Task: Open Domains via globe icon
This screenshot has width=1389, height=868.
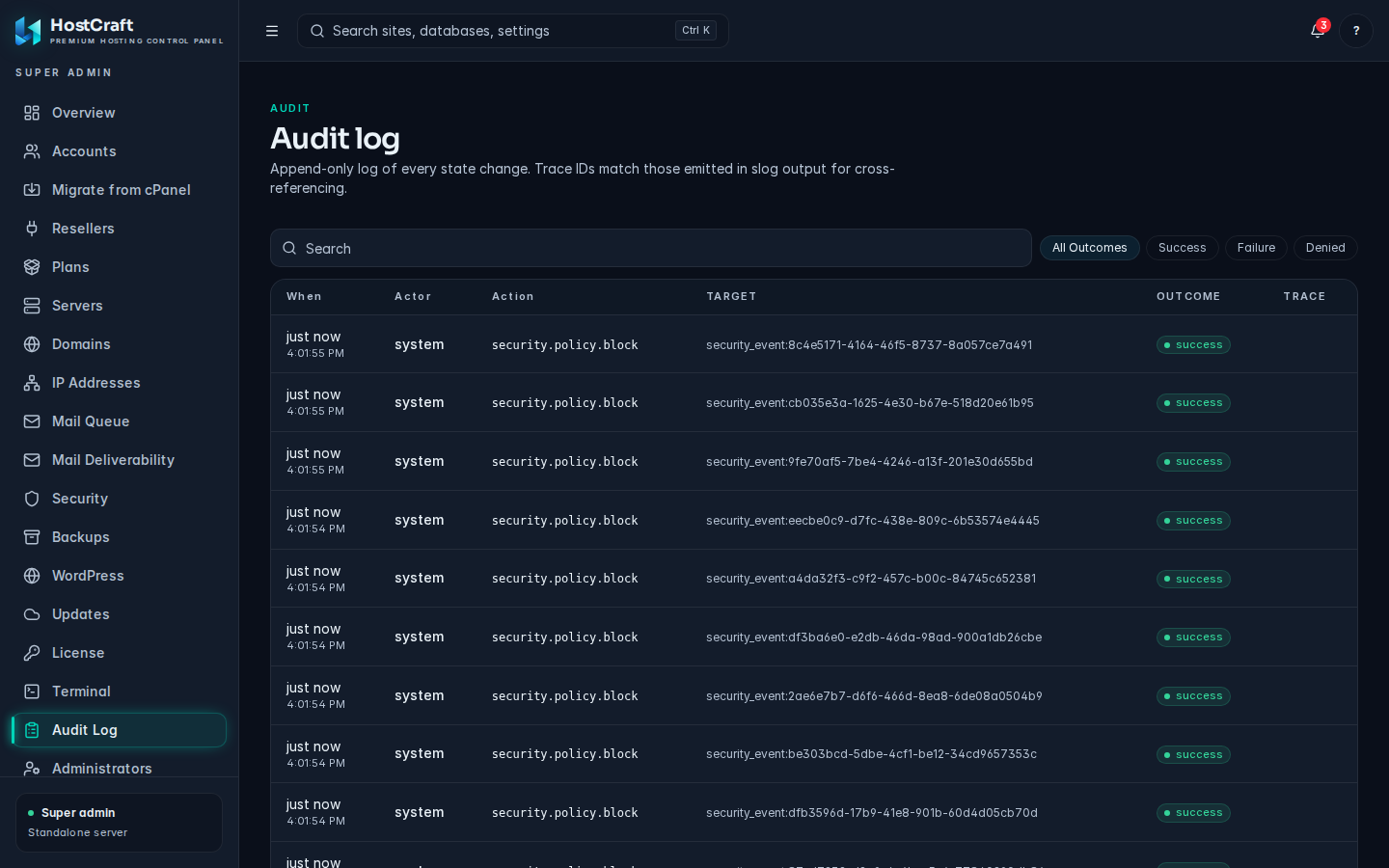Action: (x=32, y=344)
